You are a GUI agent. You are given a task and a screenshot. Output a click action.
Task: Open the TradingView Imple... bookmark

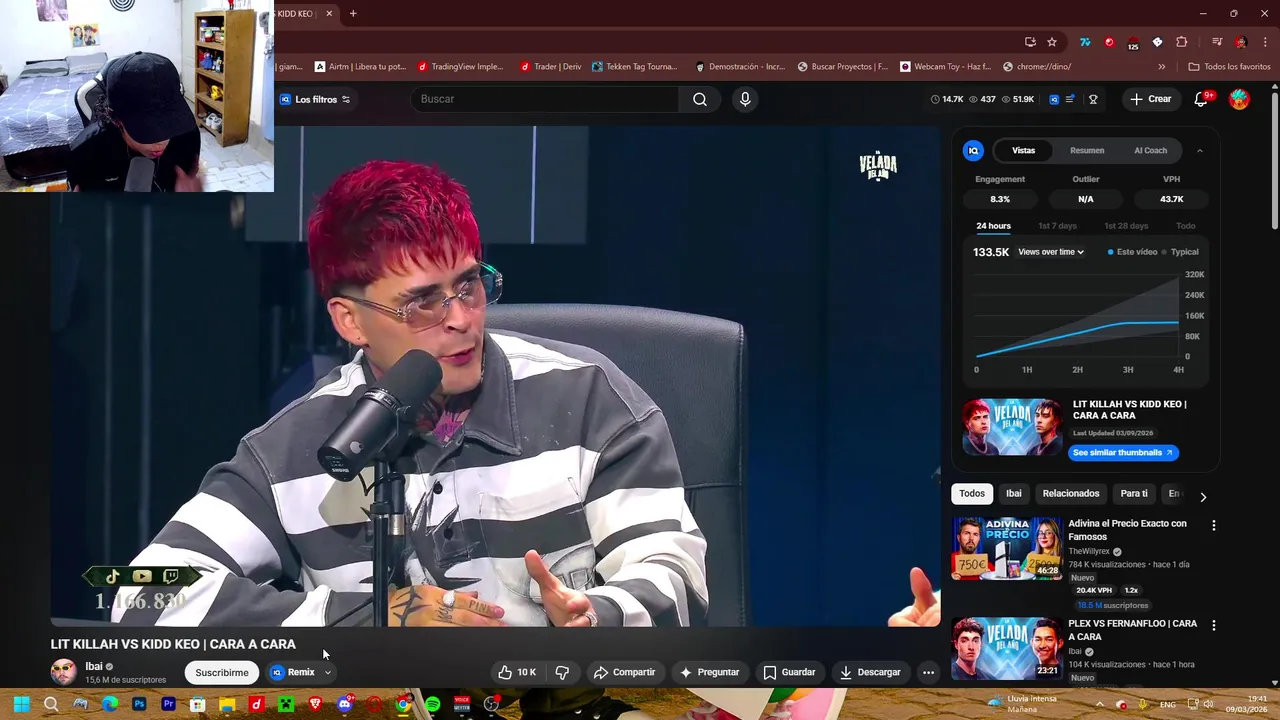pos(460,67)
